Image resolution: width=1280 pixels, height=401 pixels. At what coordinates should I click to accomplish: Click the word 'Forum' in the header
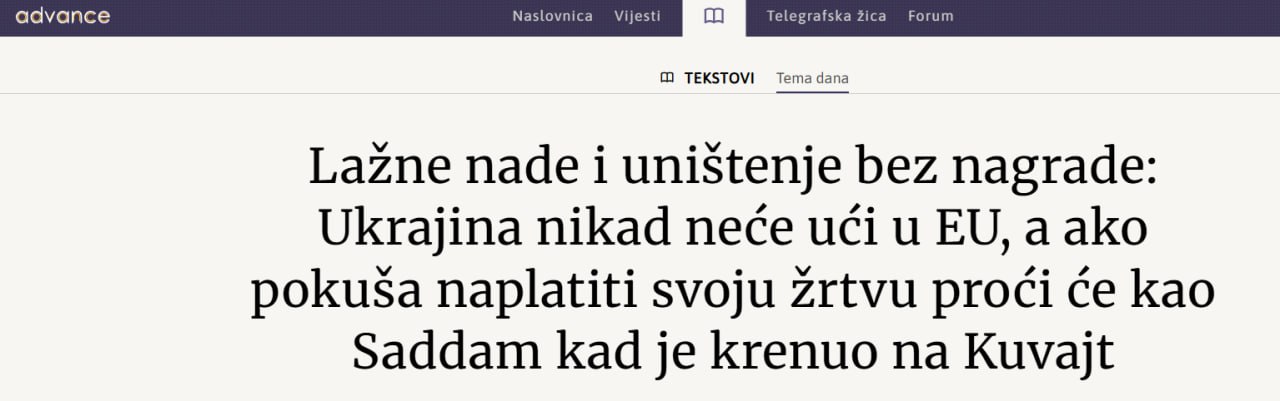click(x=930, y=16)
